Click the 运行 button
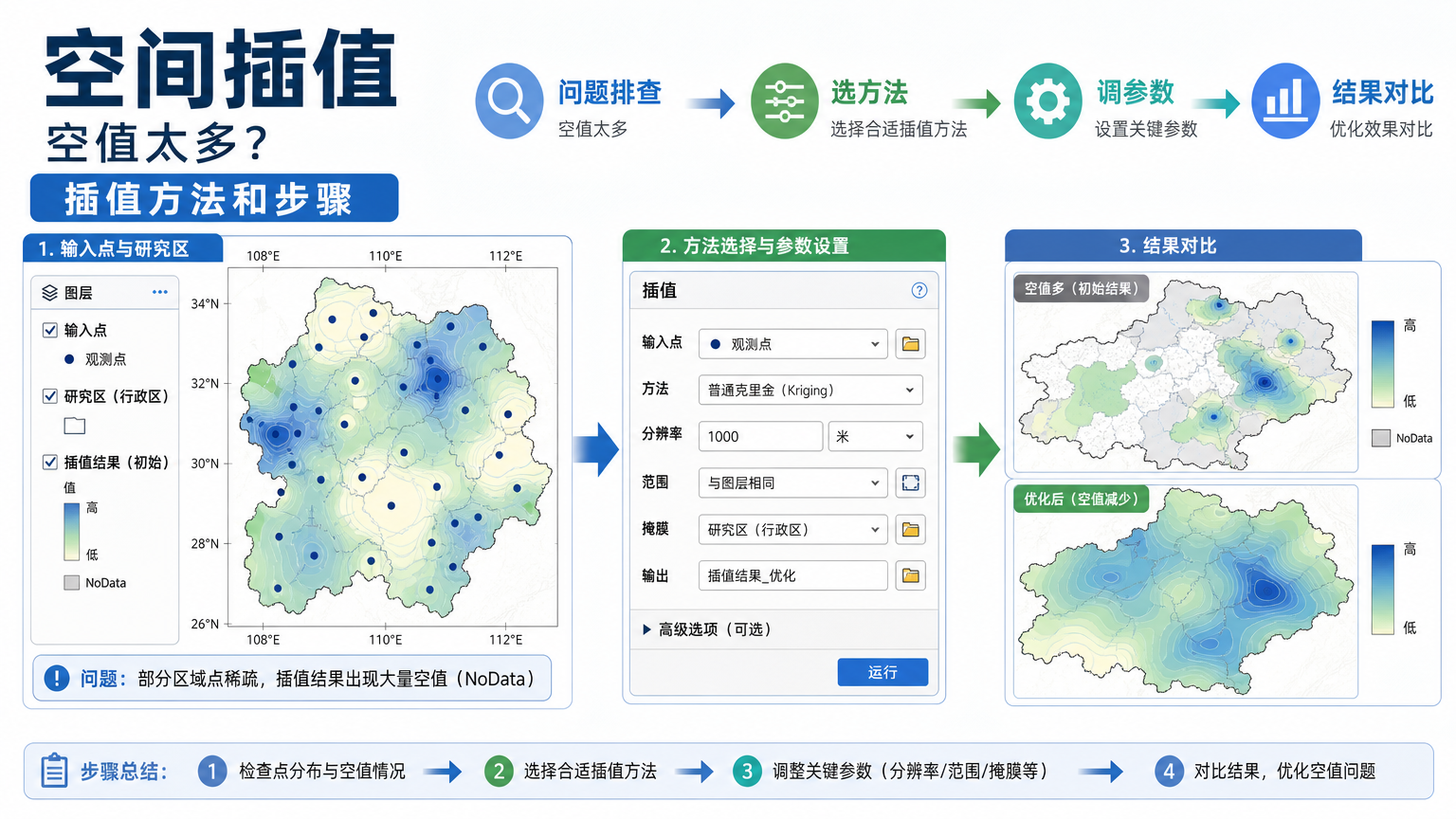Viewport: 1456px width, 819px height. coord(883,672)
